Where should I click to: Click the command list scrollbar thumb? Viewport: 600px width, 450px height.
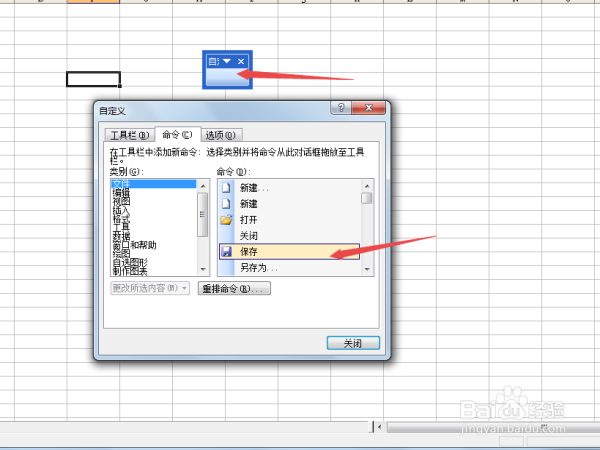pos(367,198)
